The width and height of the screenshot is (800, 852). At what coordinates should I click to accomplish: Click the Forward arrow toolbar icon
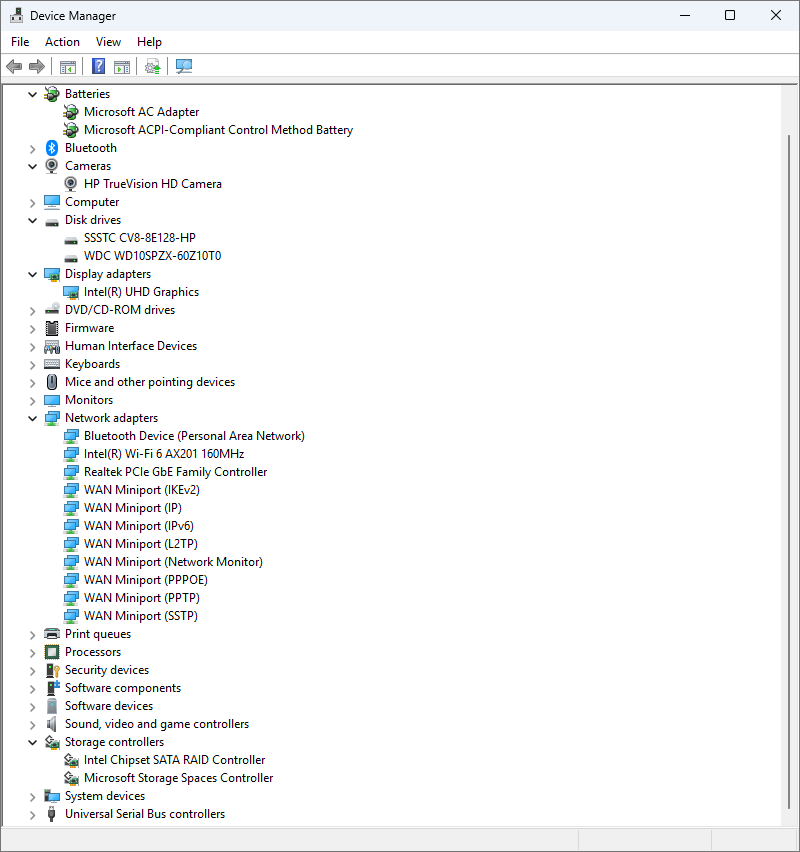pos(37,67)
